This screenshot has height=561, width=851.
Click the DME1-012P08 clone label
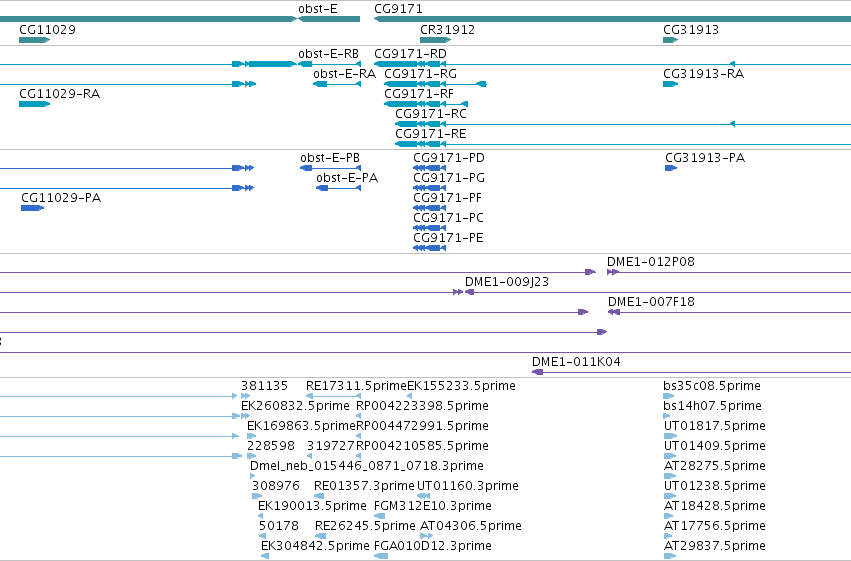pyautogui.click(x=651, y=262)
